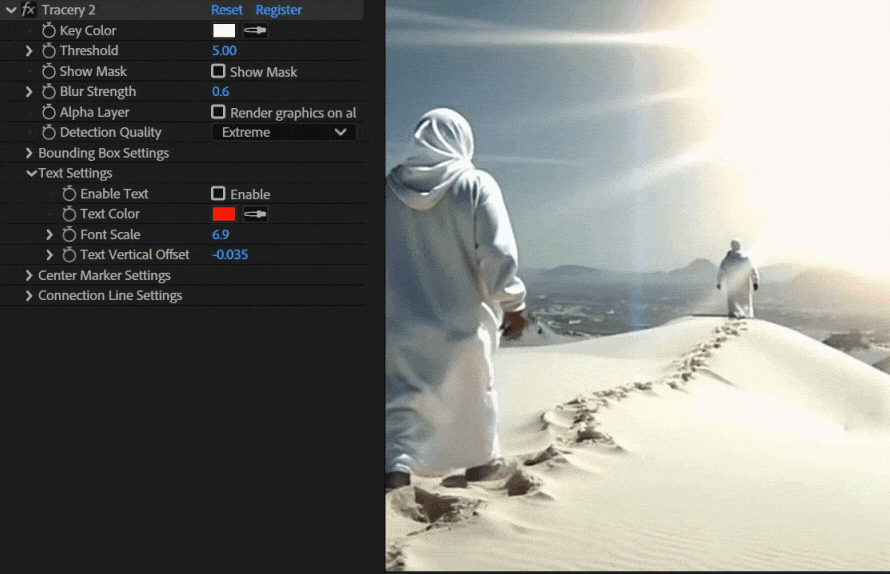The width and height of the screenshot is (890, 574).
Task: Click the Blur Strength stopwatch icon
Action: (x=48, y=92)
